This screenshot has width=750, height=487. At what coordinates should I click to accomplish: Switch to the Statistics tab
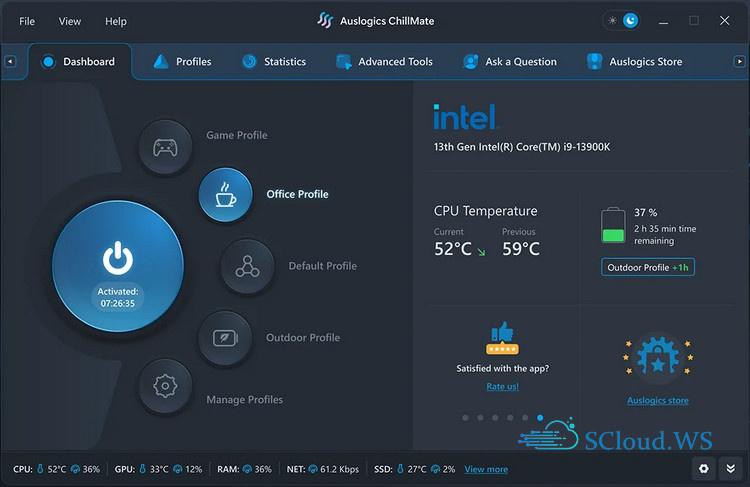pos(274,62)
